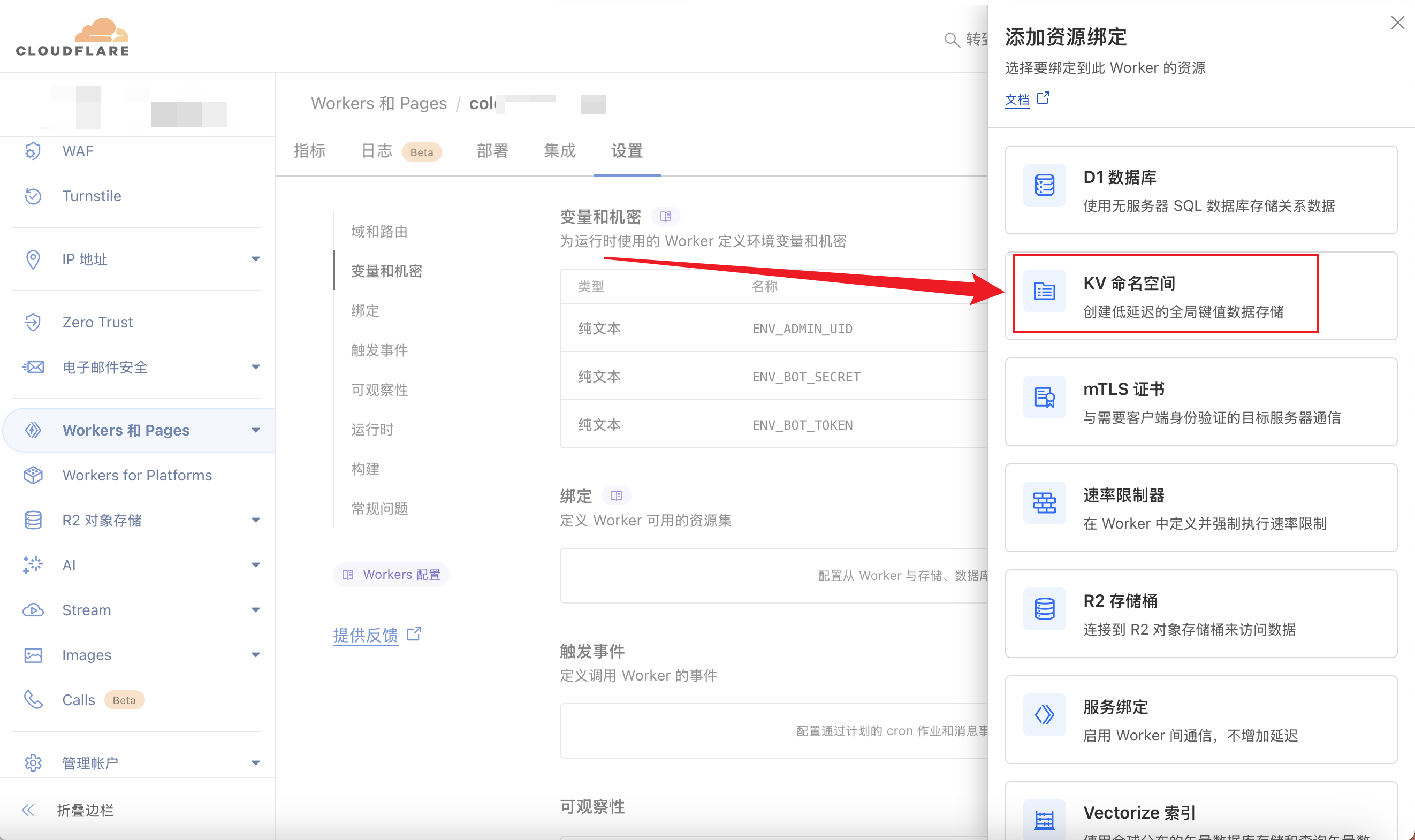Expand the Stream menu arrow
This screenshot has width=1415, height=840.
coord(256,610)
